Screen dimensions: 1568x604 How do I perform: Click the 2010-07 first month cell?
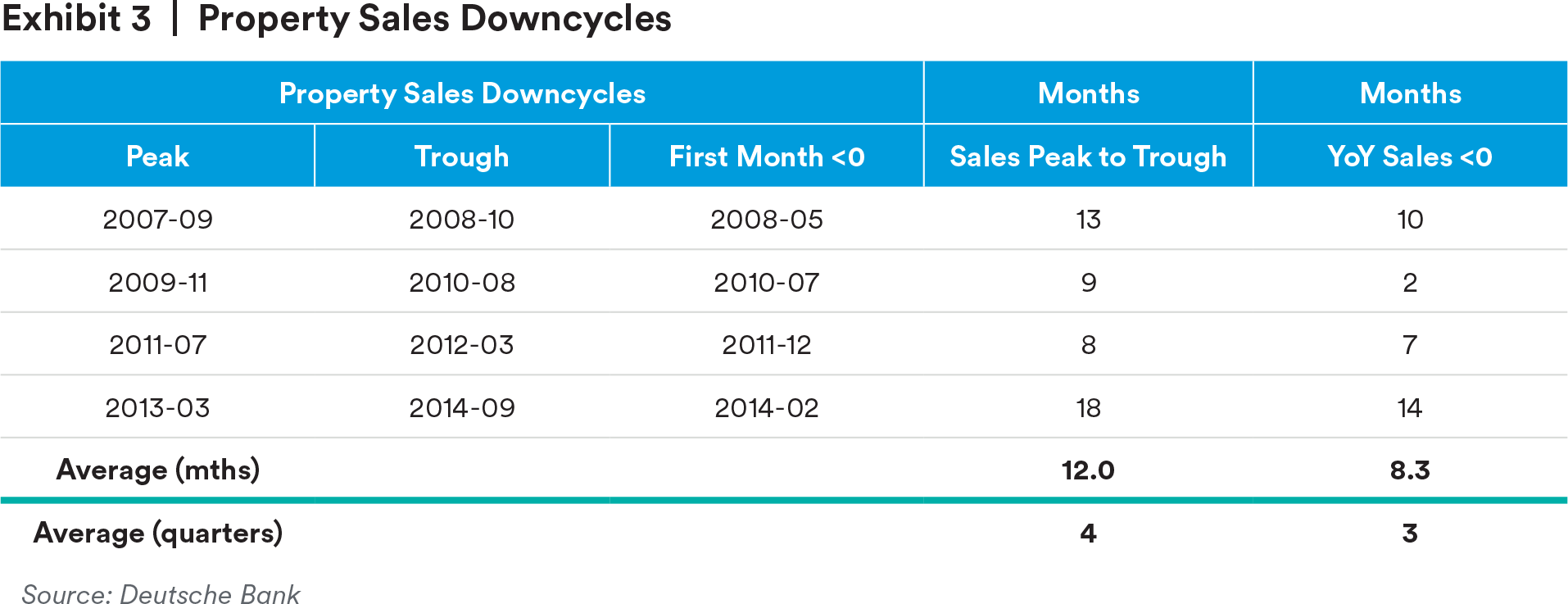pyautogui.click(x=767, y=283)
